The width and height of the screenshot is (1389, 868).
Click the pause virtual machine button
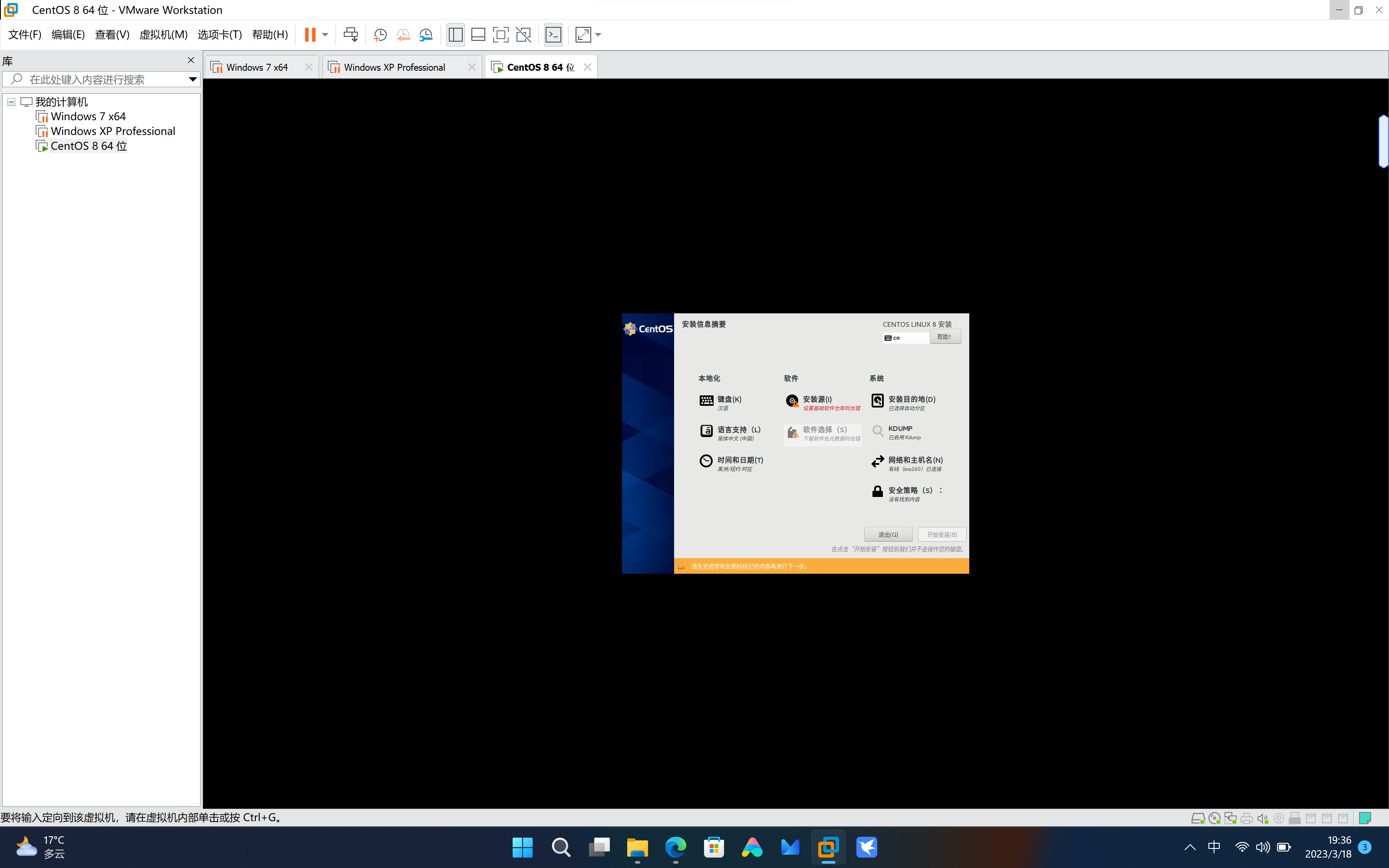coord(310,34)
